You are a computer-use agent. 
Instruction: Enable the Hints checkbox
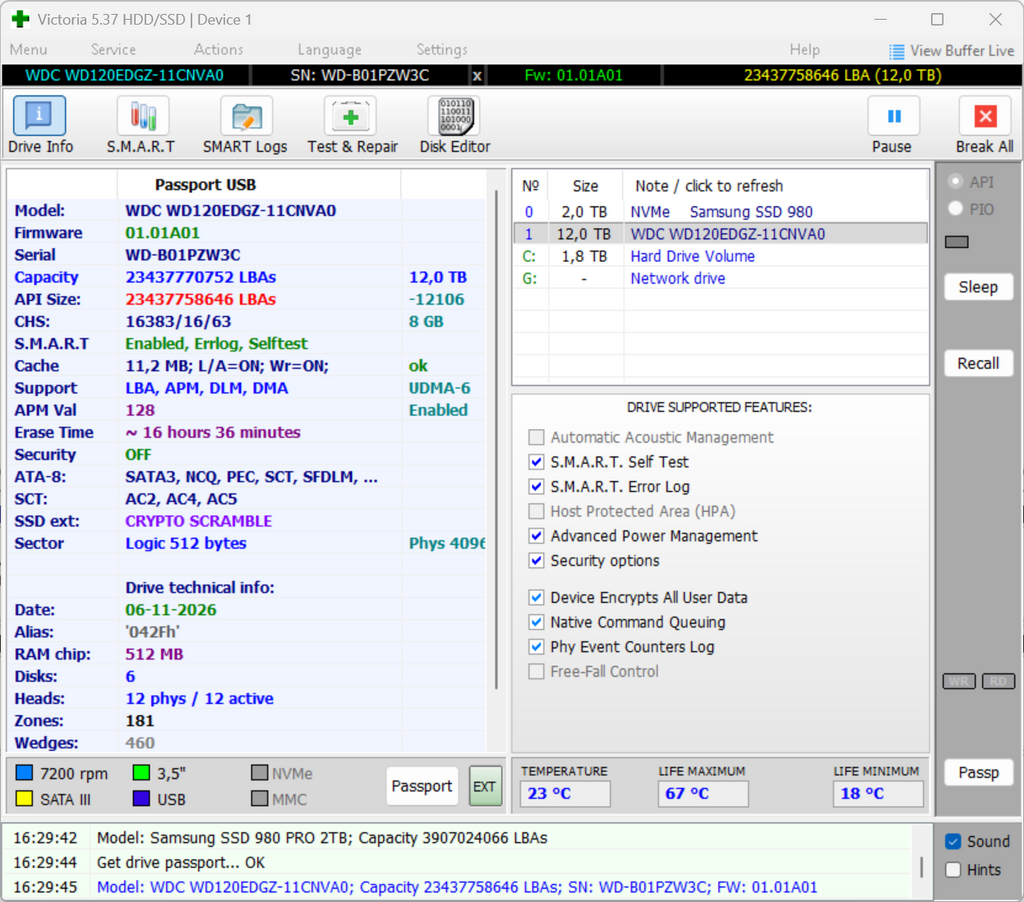click(953, 870)
